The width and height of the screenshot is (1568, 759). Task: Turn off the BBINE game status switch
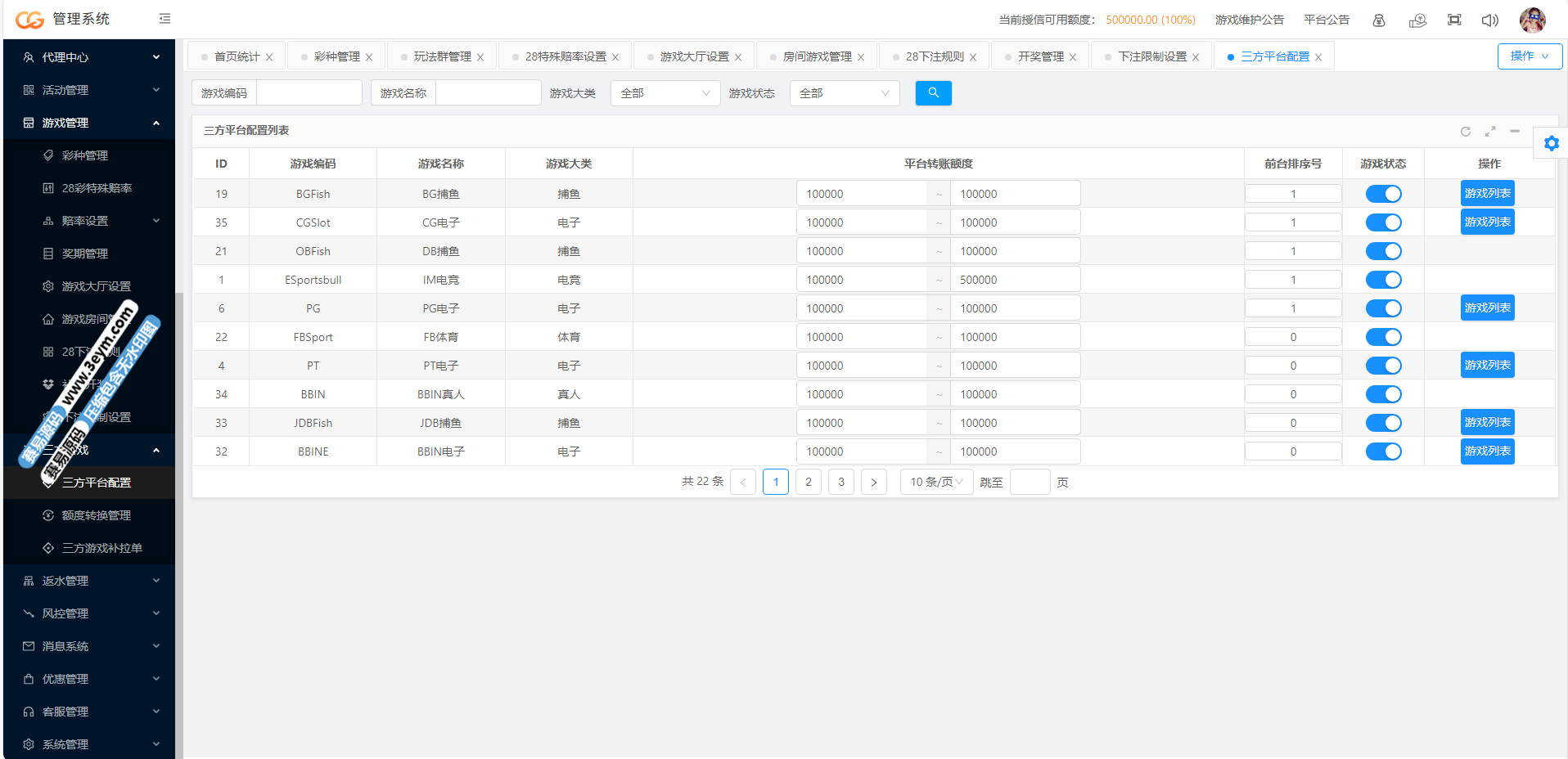1383,451
